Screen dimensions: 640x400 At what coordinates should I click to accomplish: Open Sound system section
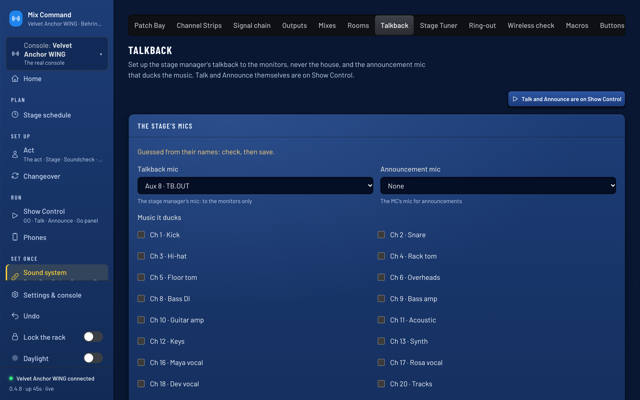coord(57,273)
